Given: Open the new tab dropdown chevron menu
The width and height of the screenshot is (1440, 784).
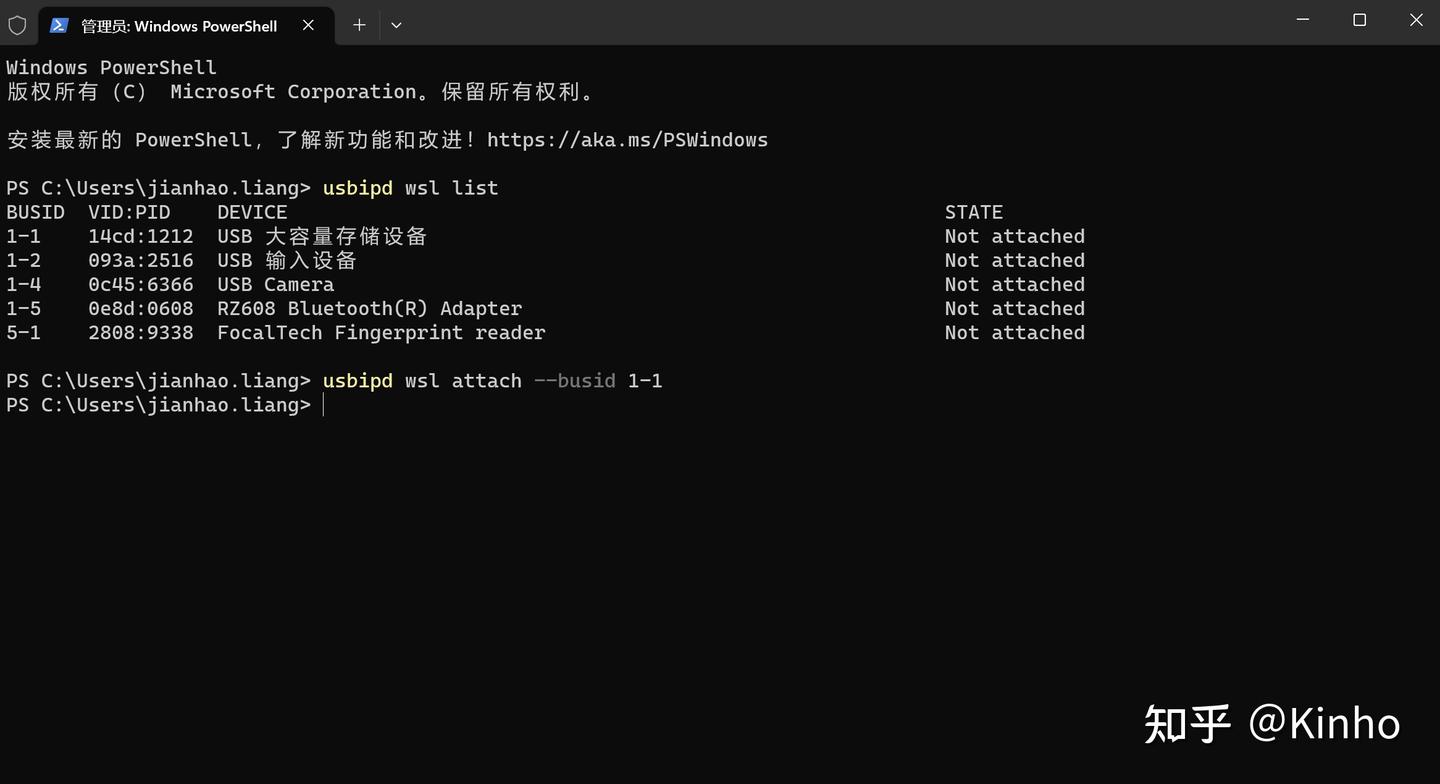Looking at the screenshot, I should (x=396, y=25).
